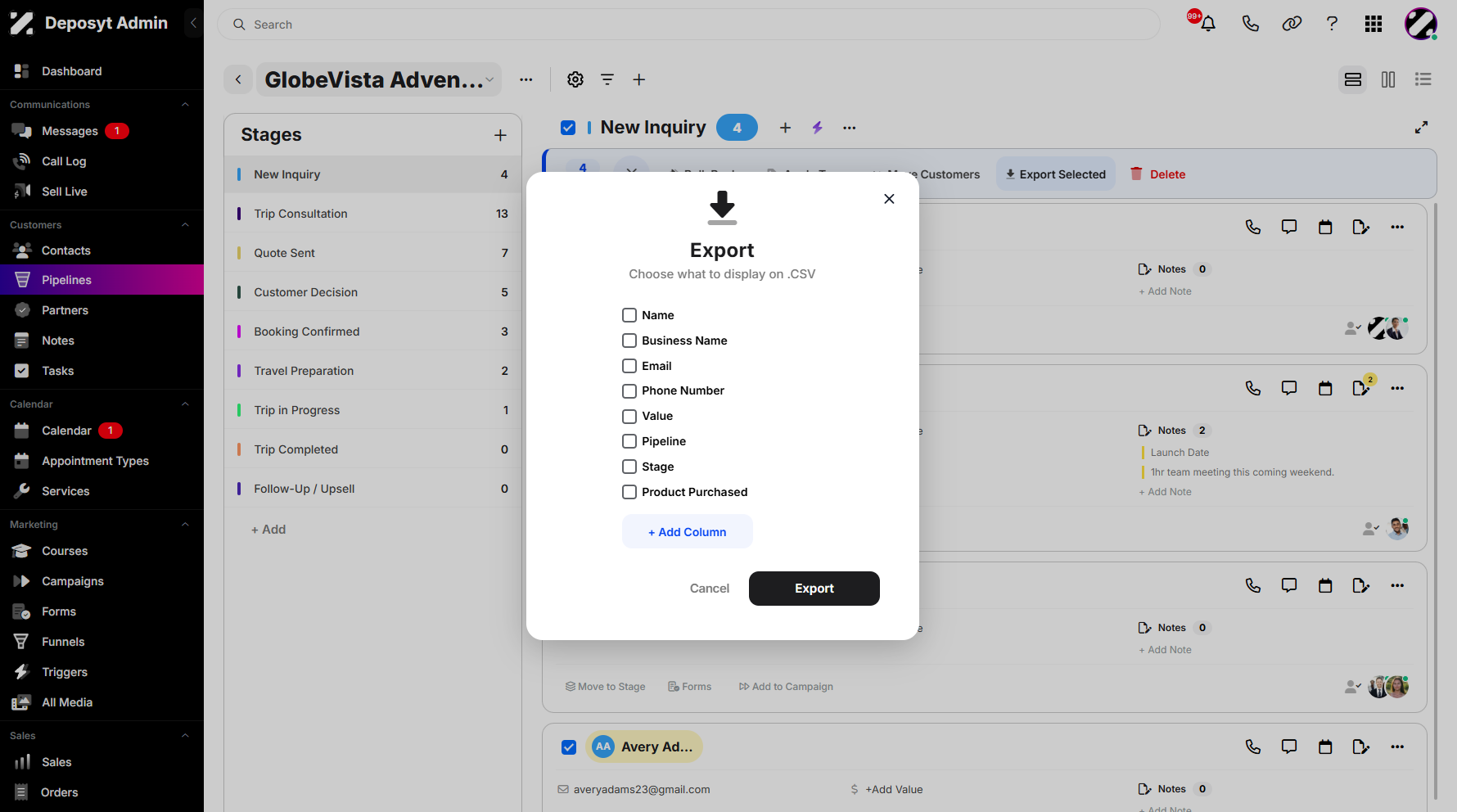This screenshot has height=812, width=1457.
Task: Check the Product Purchased checkbox
Action: tap(629, 492)
